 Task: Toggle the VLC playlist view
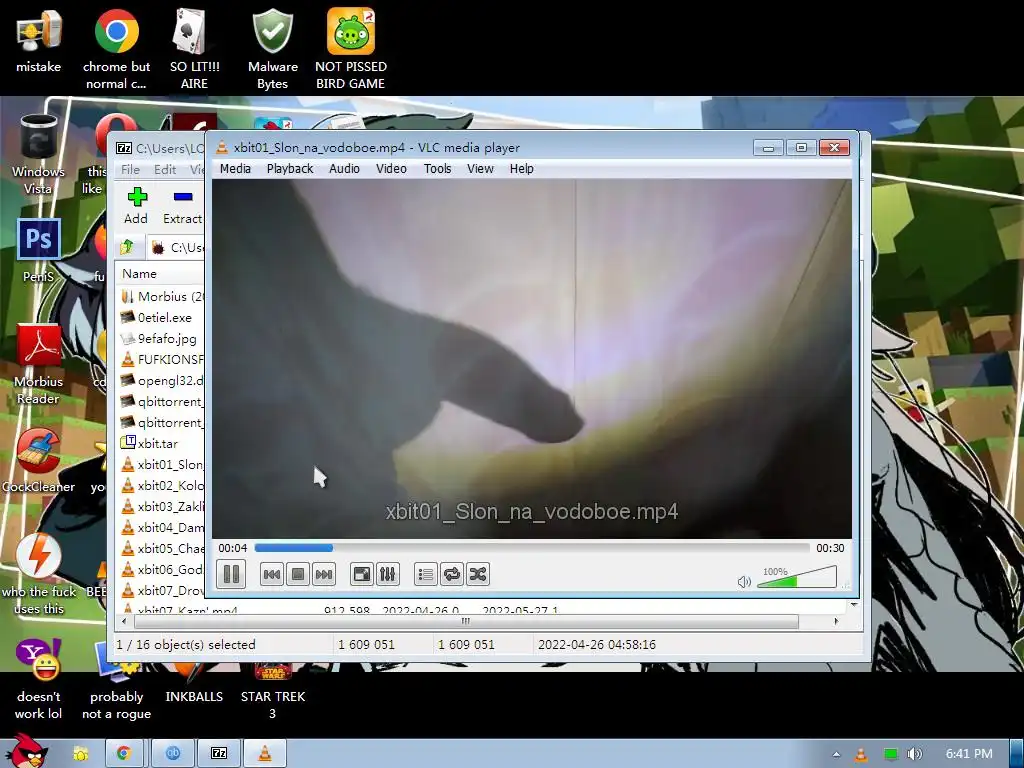coord(426,574)
